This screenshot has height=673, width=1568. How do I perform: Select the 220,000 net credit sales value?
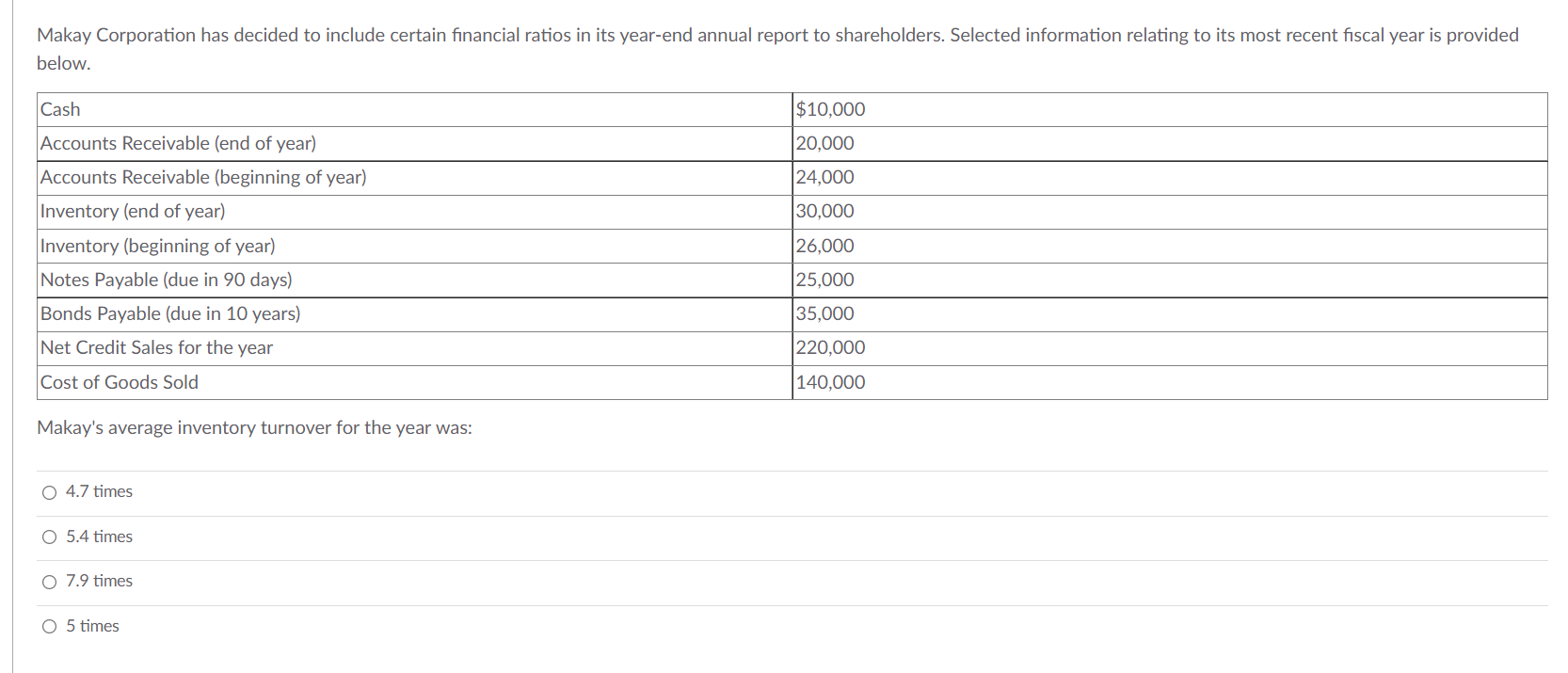(x=830, y=347)
